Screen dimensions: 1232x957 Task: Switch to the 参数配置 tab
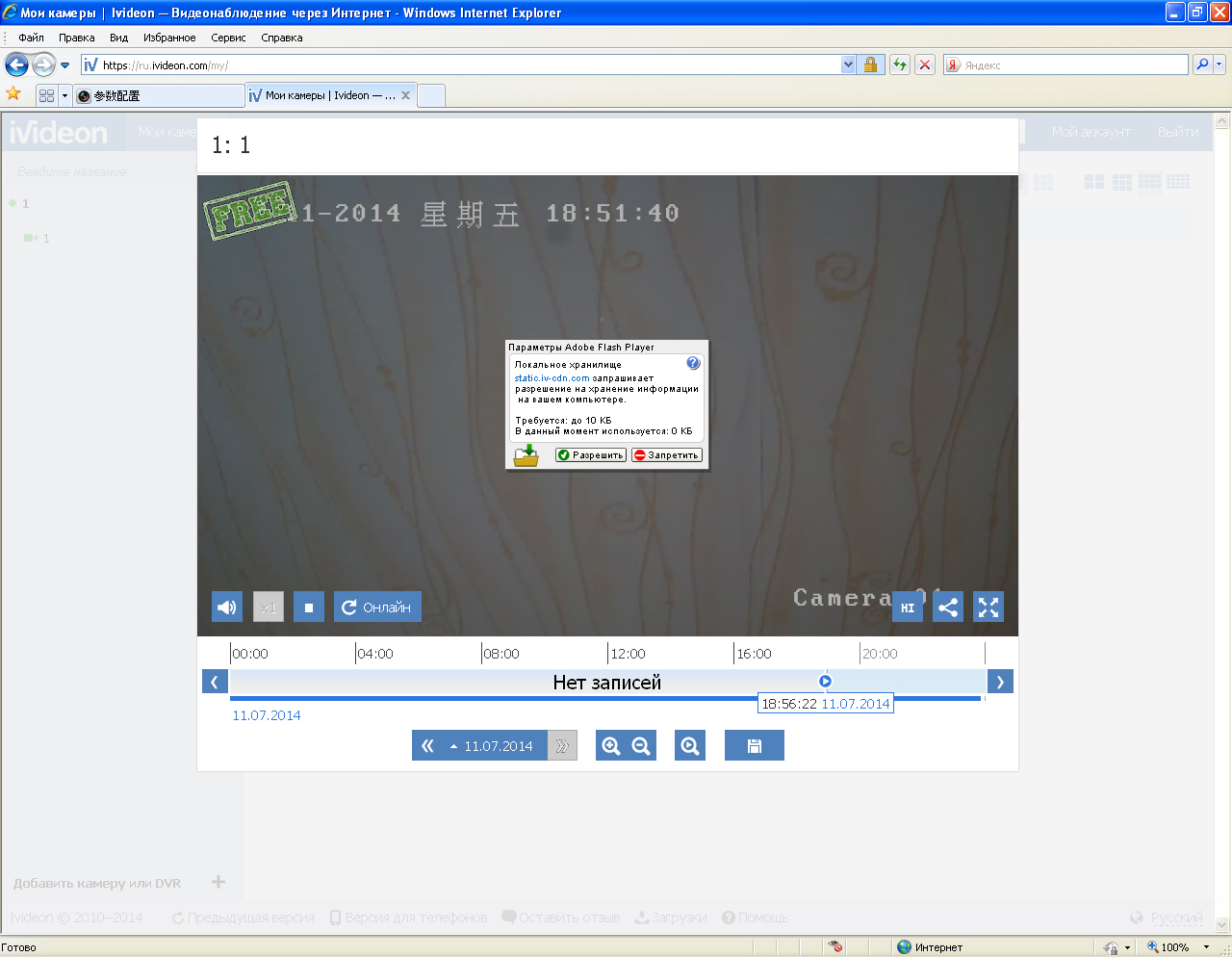[159, 95]
